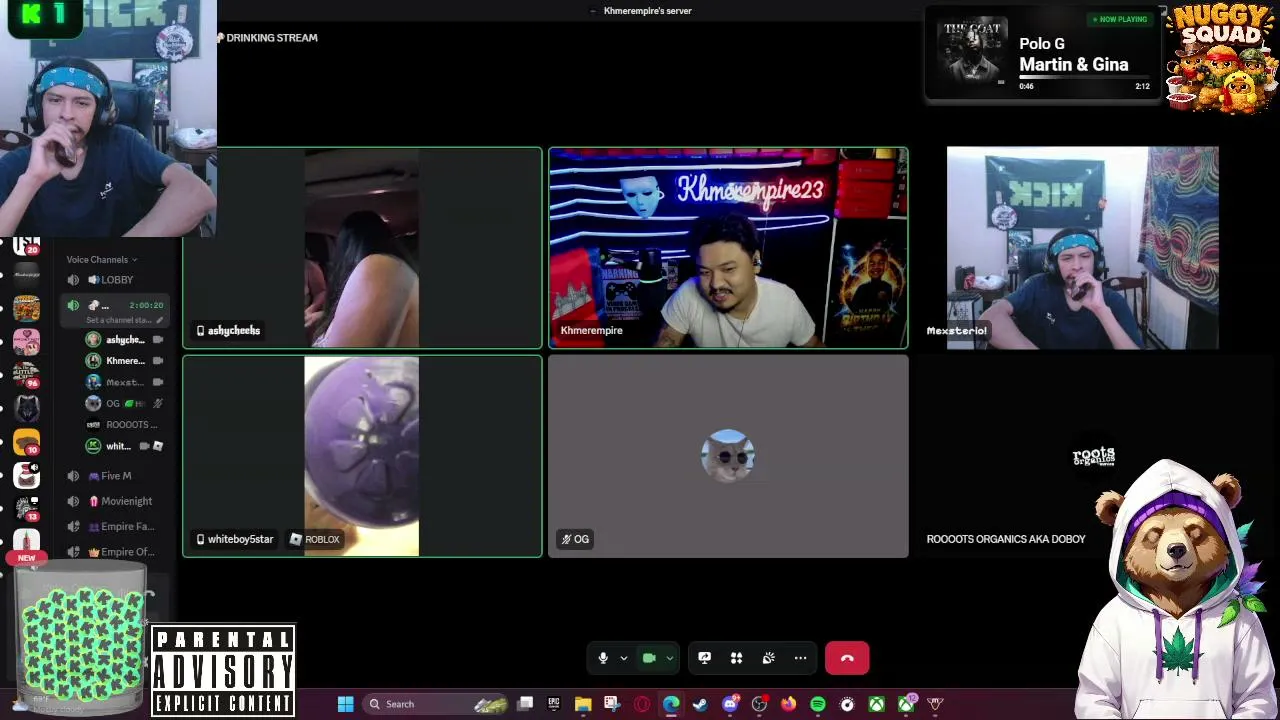The width and height of the screenshot is (1280, 720).
Task: Open the server with the 96 badge
Action: point(26,374)
